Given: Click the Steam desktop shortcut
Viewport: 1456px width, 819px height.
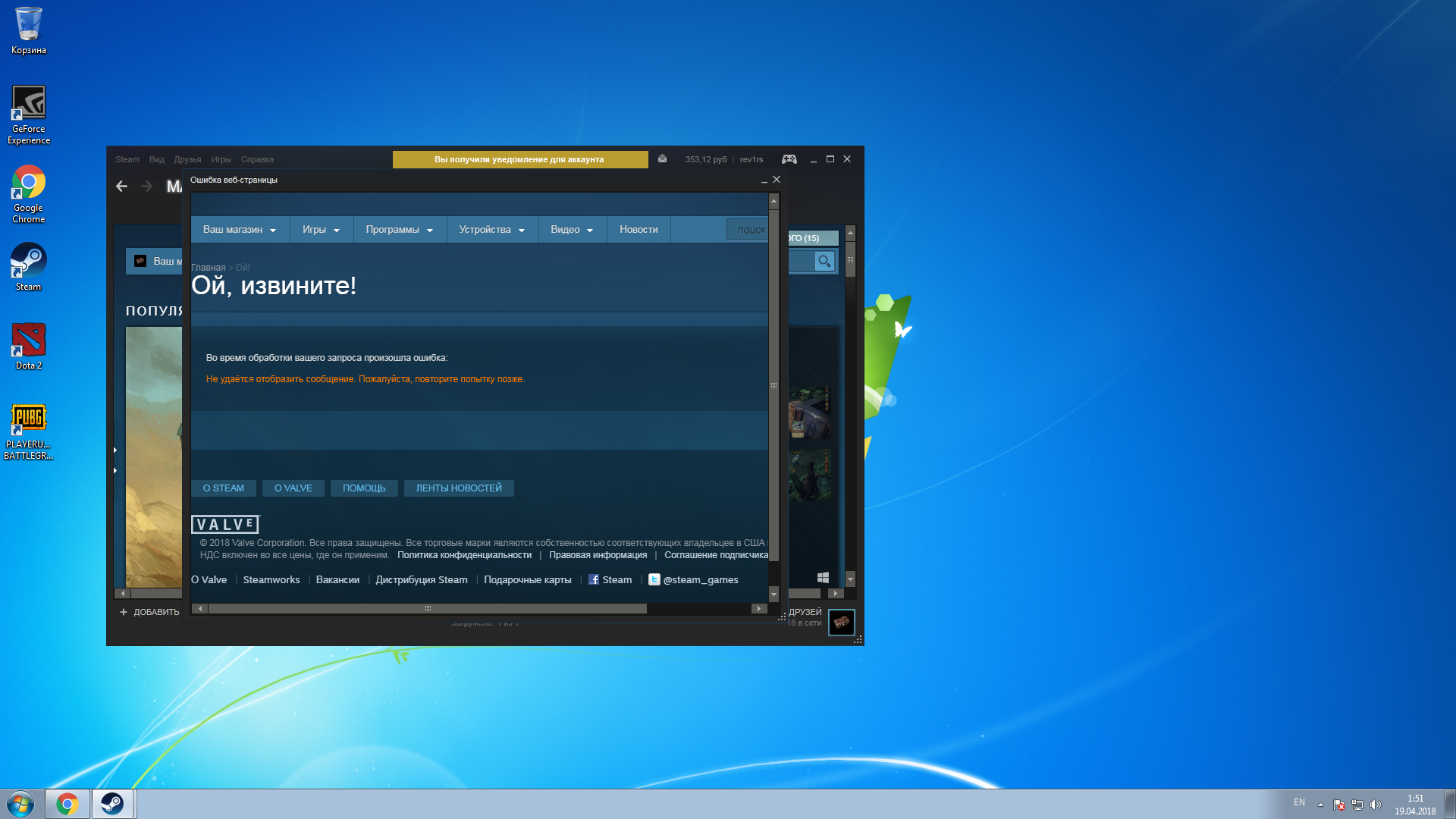Looking at the screenshot, I should (x=29, y=266).
